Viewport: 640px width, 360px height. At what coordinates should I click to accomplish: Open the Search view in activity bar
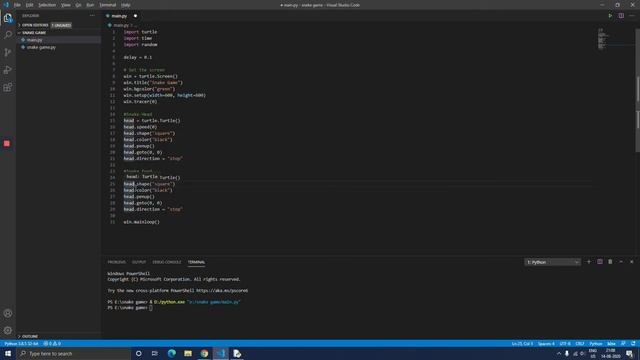tap(8, 35)
